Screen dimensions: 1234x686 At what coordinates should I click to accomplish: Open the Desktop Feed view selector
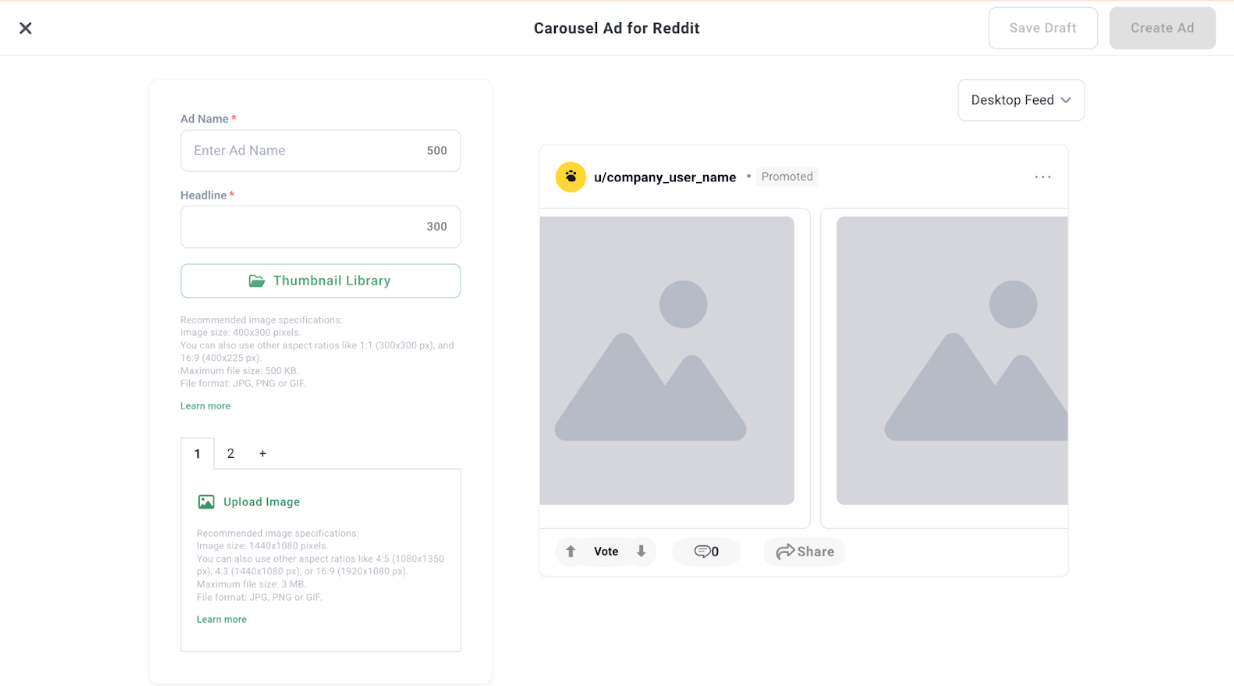1020,100
